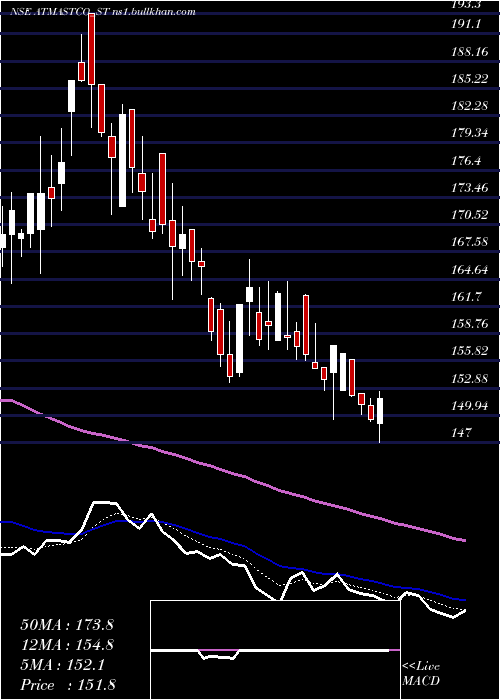Click the 12MA : 154.8 readout
The width and height of the screenshot is (500, 700).
tap(67, 645)
